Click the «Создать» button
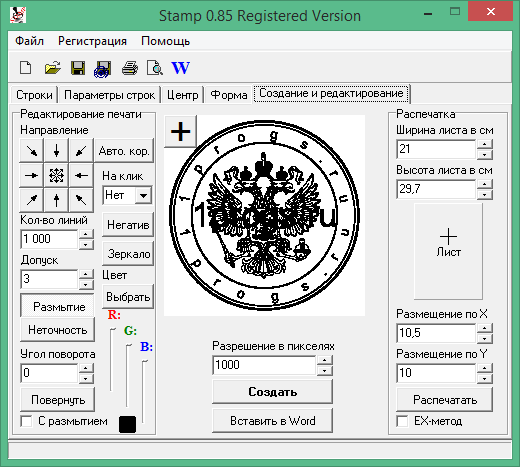Screen dimensions: 520x467 point(272,392)
